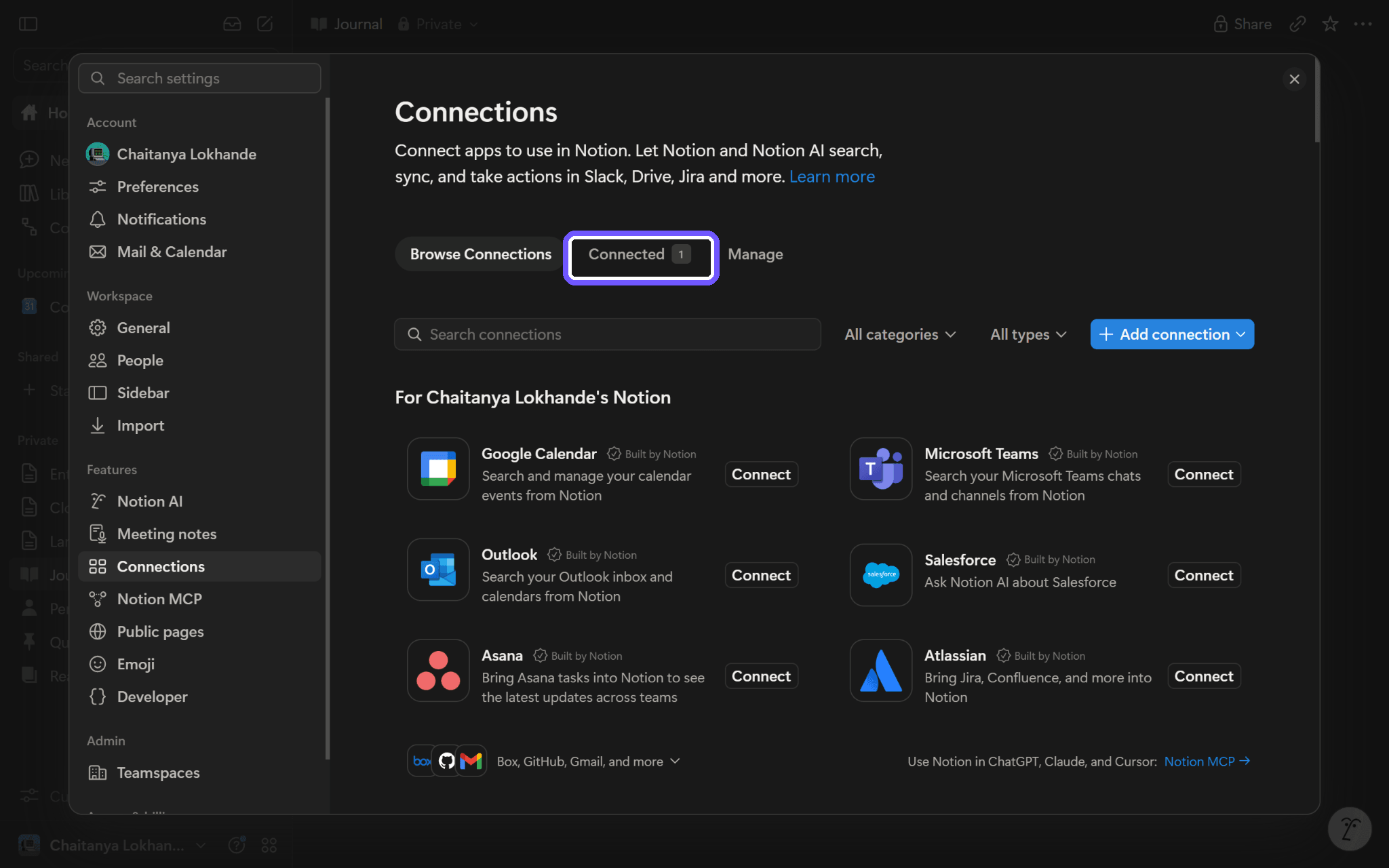The width and height of the screenshot is (1389, 868).
Task: Click the Outlook app icon
Action: [x=438, y=570]
